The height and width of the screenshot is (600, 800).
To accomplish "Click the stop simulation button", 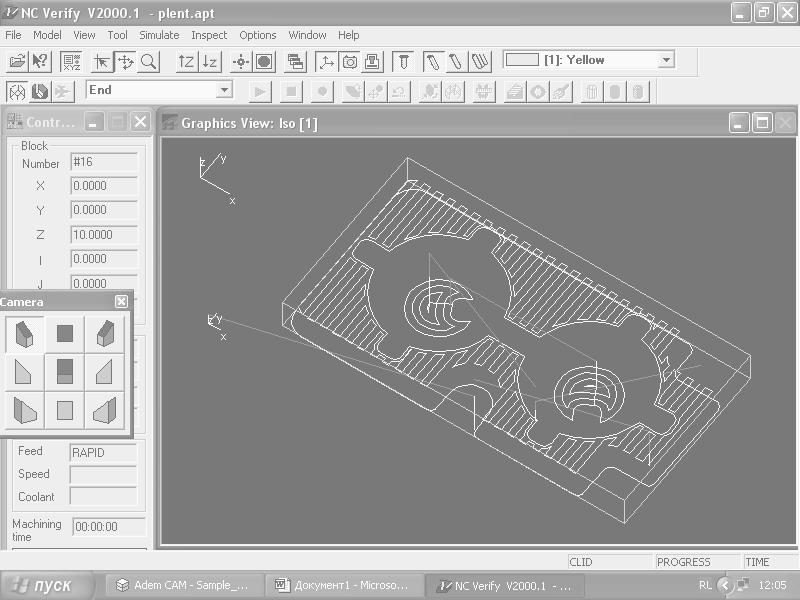I will point(291,92).
